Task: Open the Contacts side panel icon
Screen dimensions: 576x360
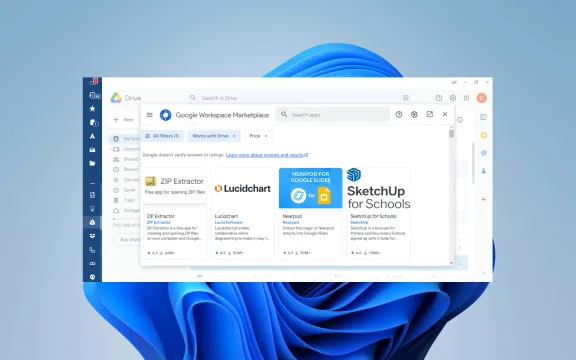Action: [484, 171]
